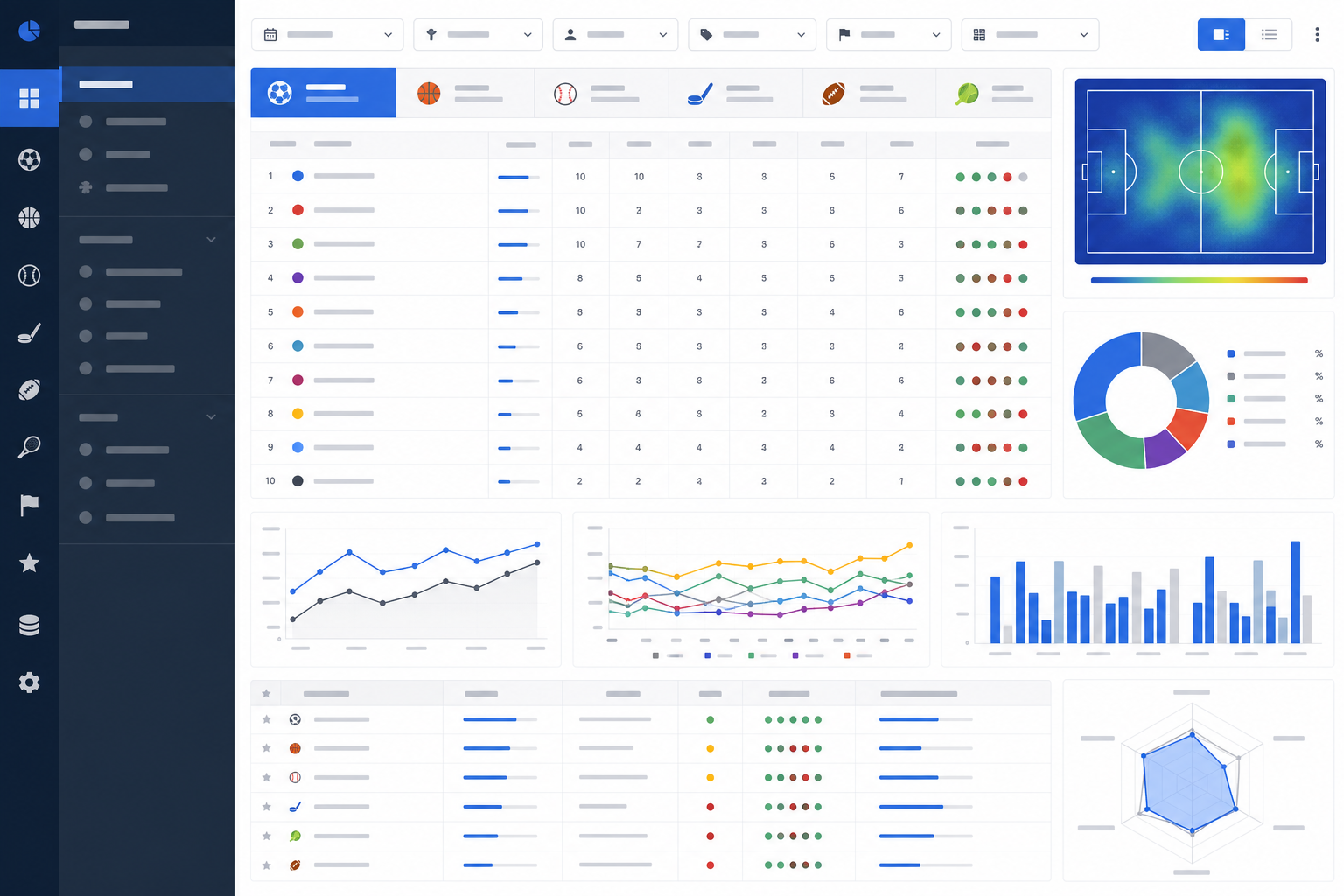Select the tennis tab
1344x896 pixels.
993,93
